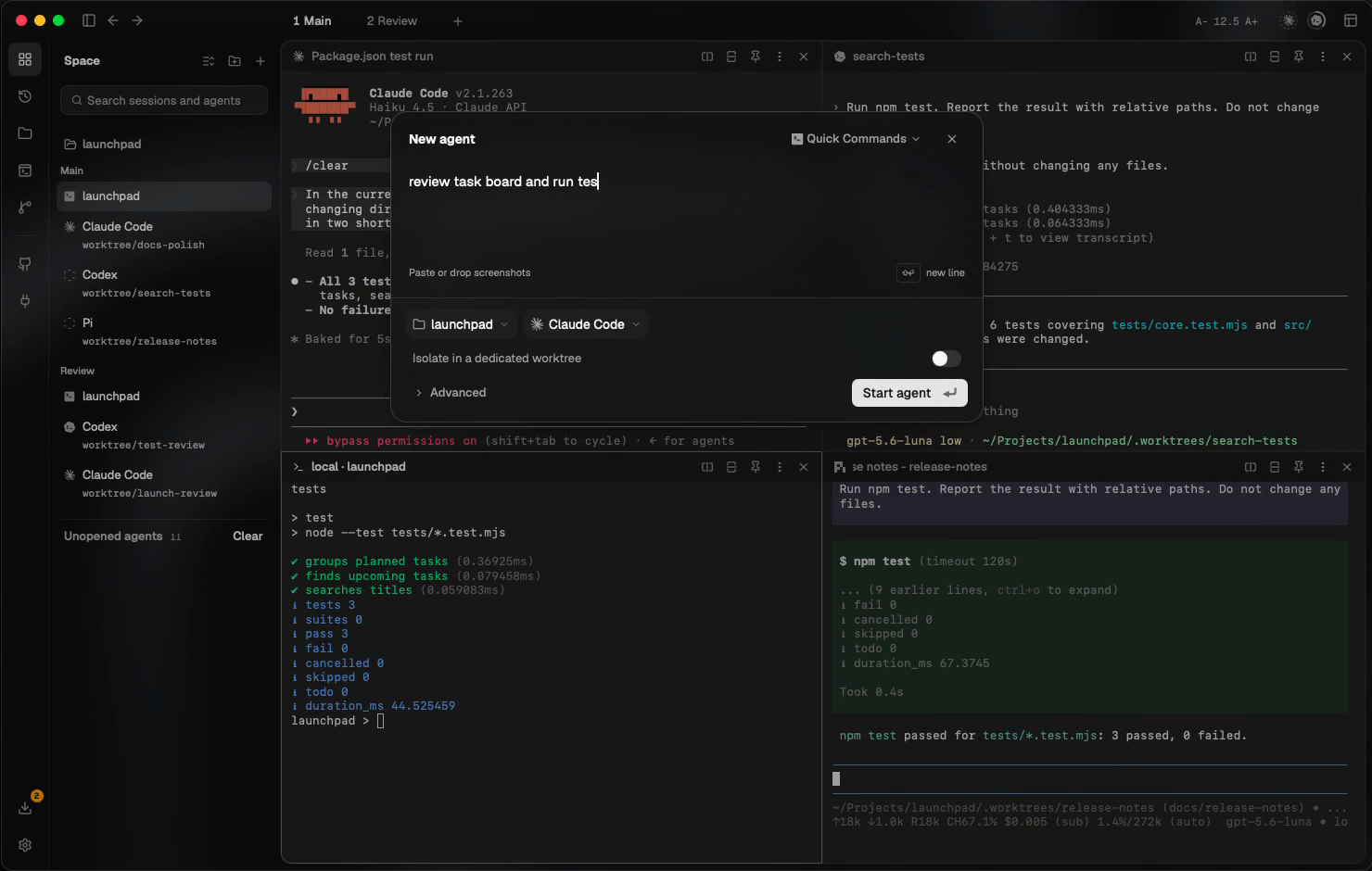1372x871 pixels.
Task: Pin the release-notes pane
Action: tap(1299, 467)
